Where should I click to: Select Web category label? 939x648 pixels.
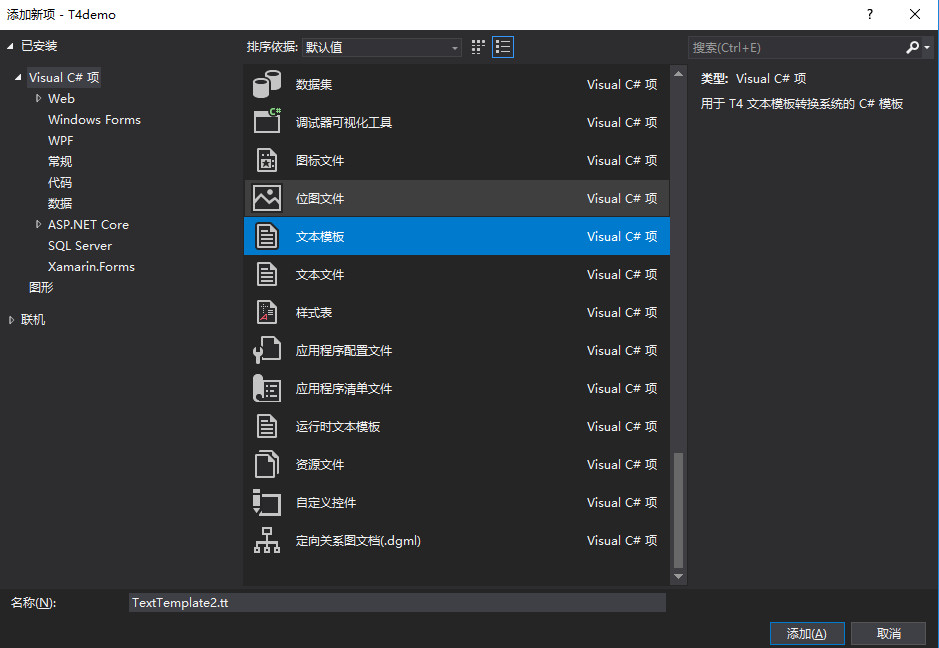click(x=61, y=98)
